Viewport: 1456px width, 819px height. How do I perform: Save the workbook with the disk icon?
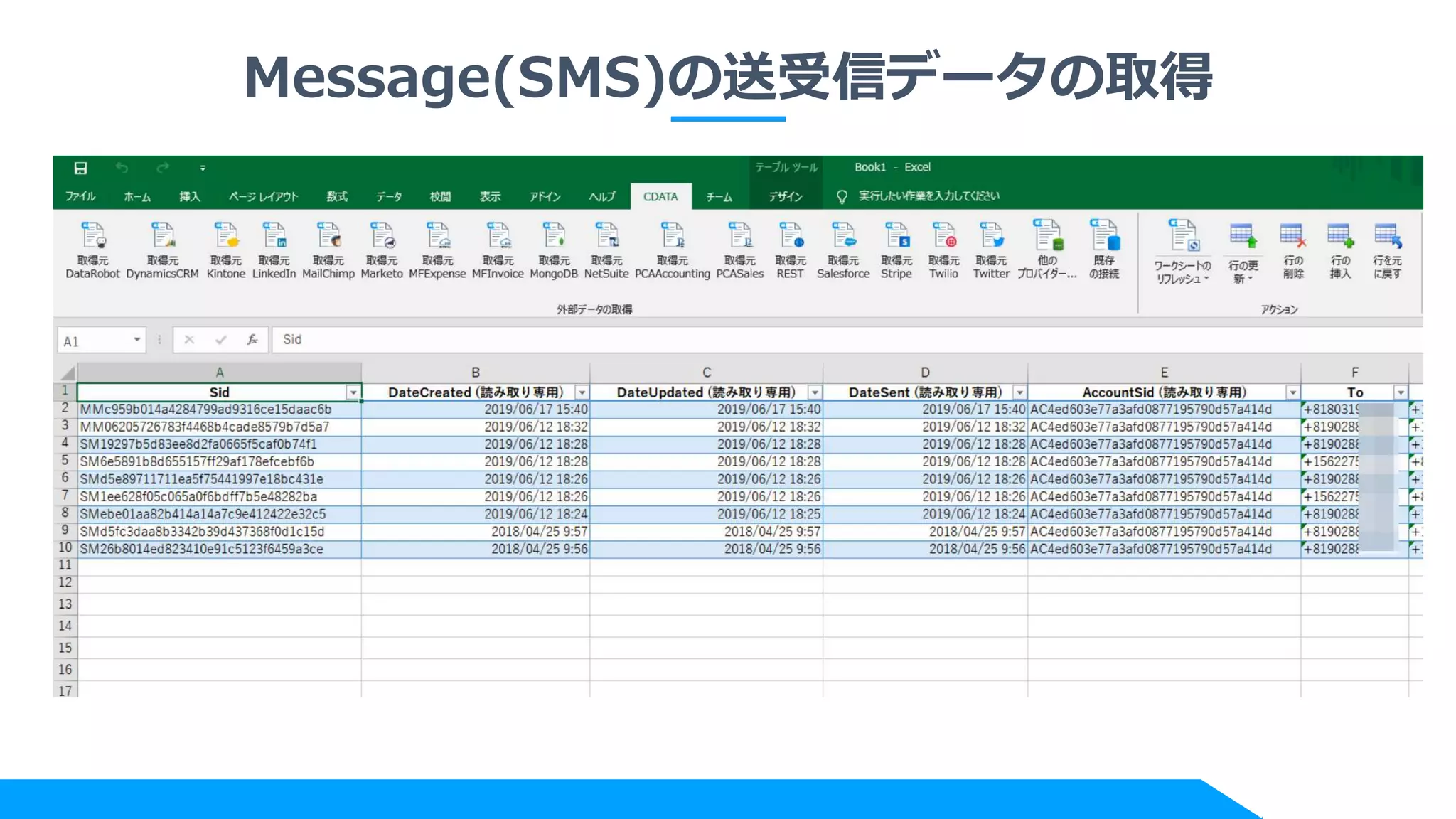coord(80,168)
